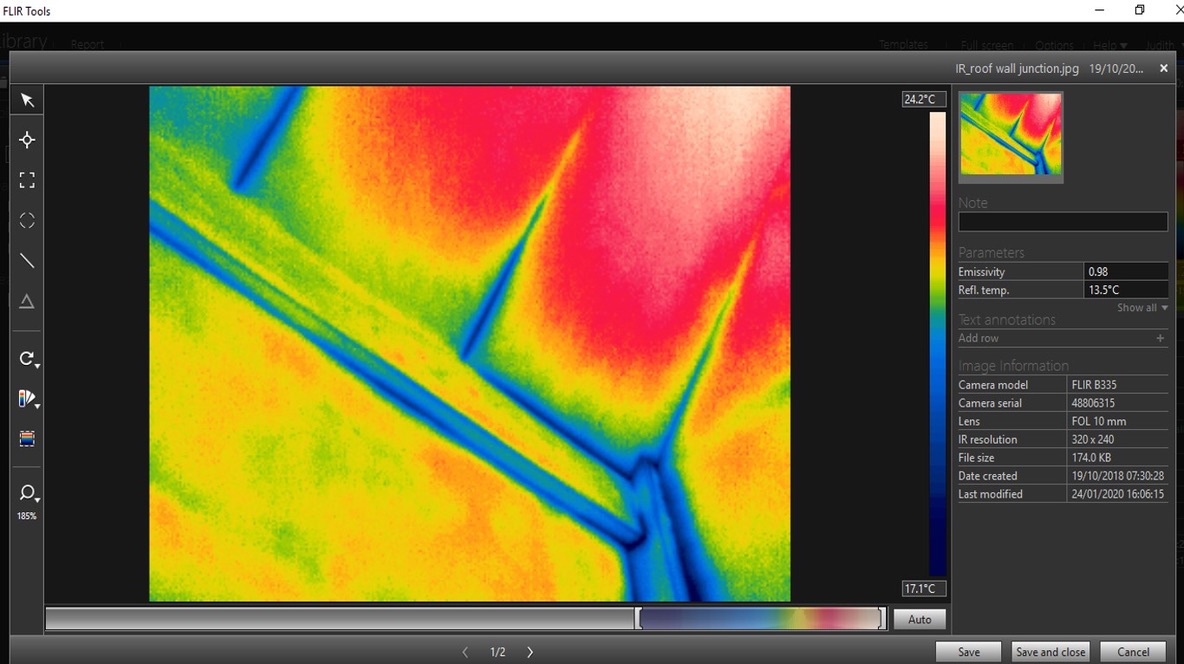The image size is (1184, 664).
Task: Open the zoom tool showing 185%
Action: pos(26,493)
